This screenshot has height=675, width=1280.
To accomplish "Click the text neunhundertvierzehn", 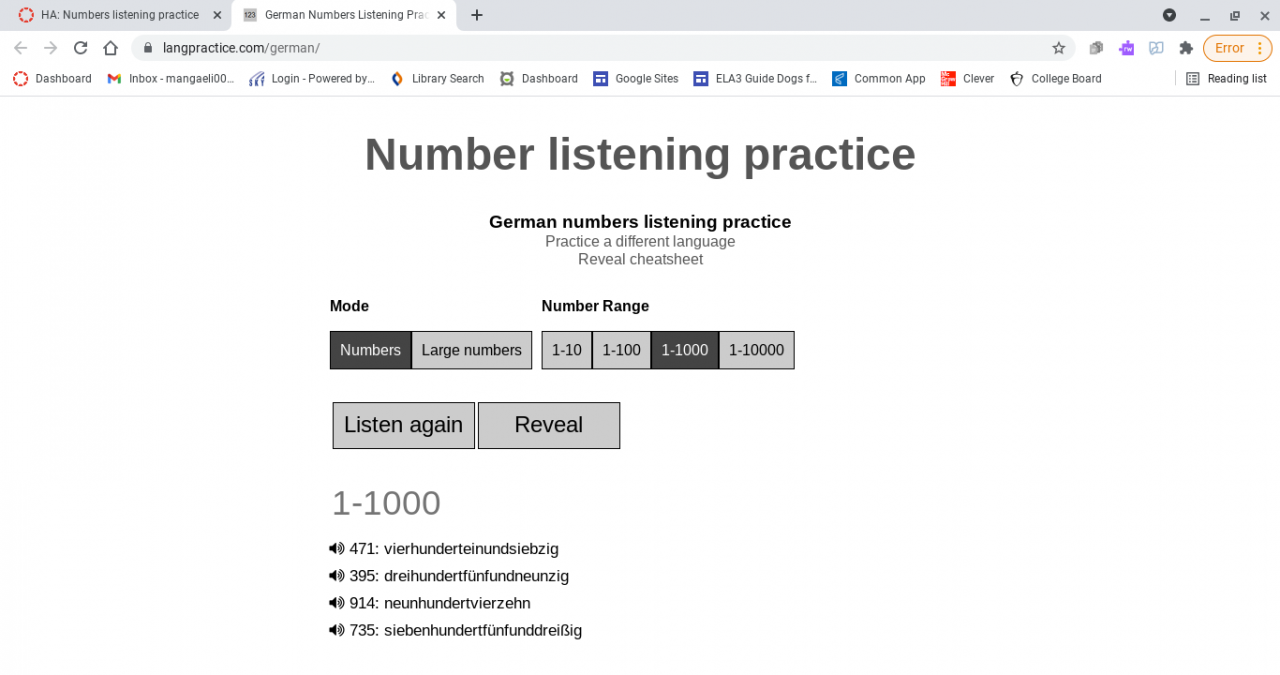I will pos(457,603).
